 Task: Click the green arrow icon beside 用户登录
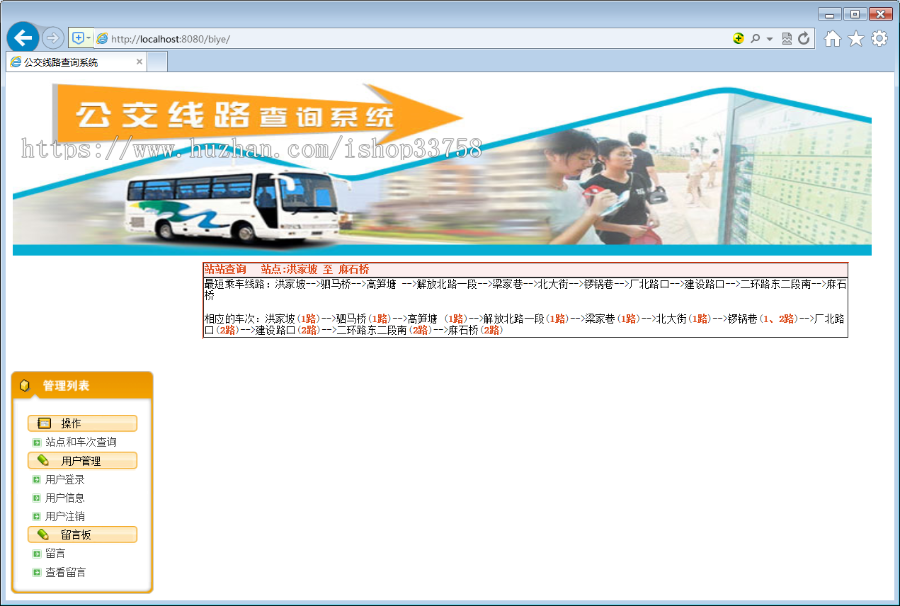tap(36, 479)
